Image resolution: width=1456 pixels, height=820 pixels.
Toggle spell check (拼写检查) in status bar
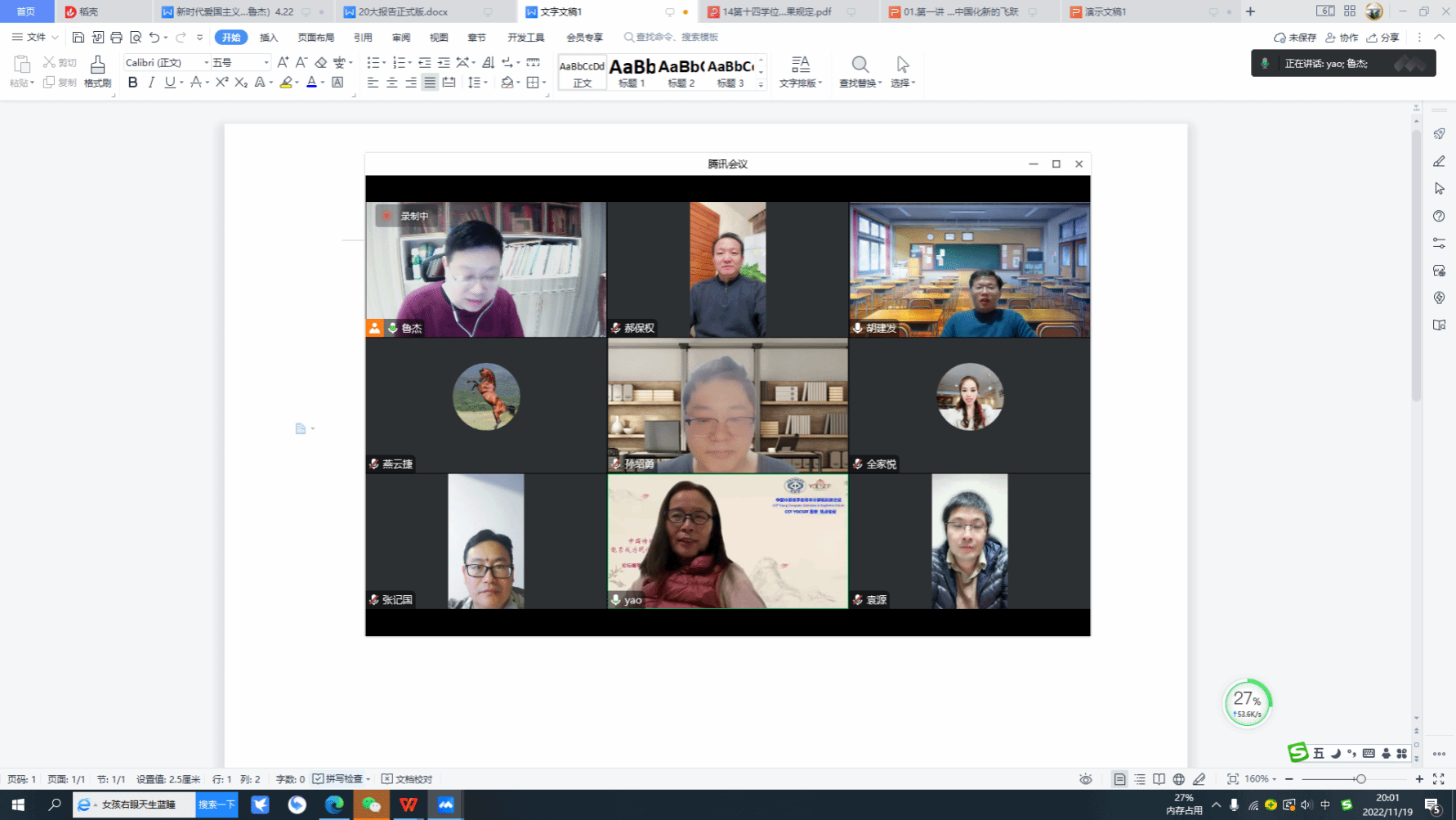coord(342,779)
